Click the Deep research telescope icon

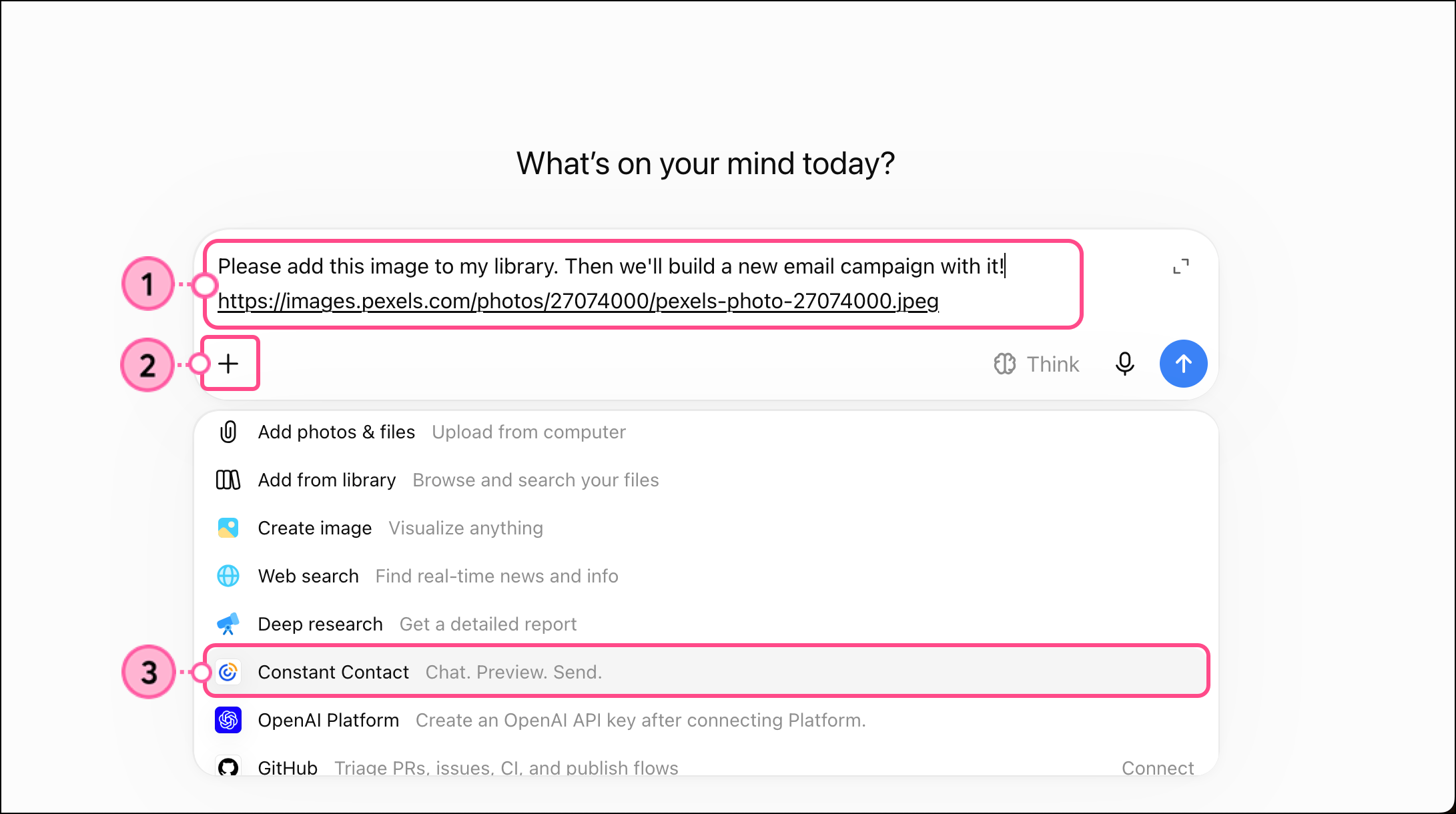click(228, 624)
